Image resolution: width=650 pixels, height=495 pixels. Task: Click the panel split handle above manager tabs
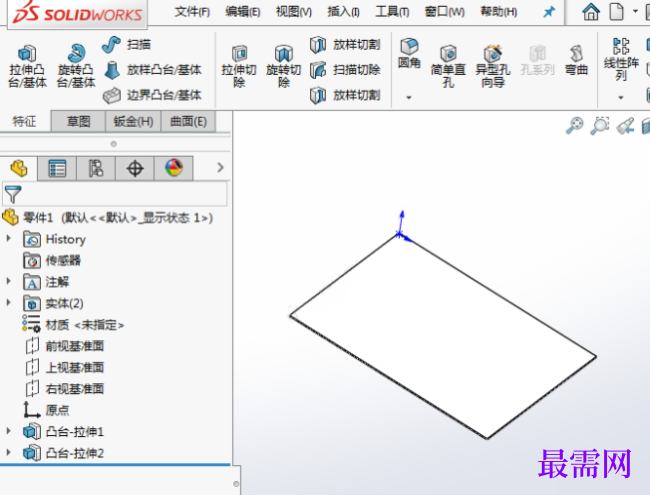(x=114, y=144)
